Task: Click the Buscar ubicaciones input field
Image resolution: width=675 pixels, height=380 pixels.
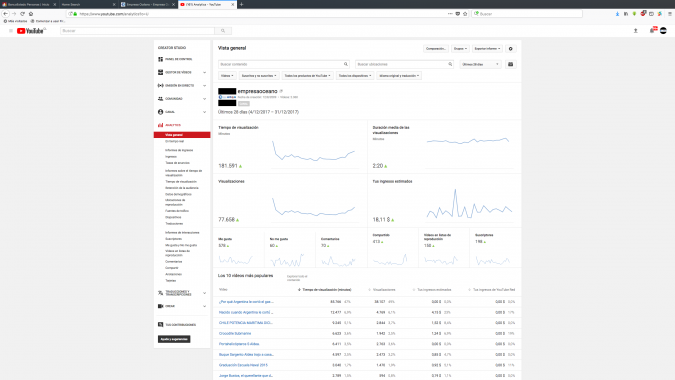Action: [x=404, y=64]
